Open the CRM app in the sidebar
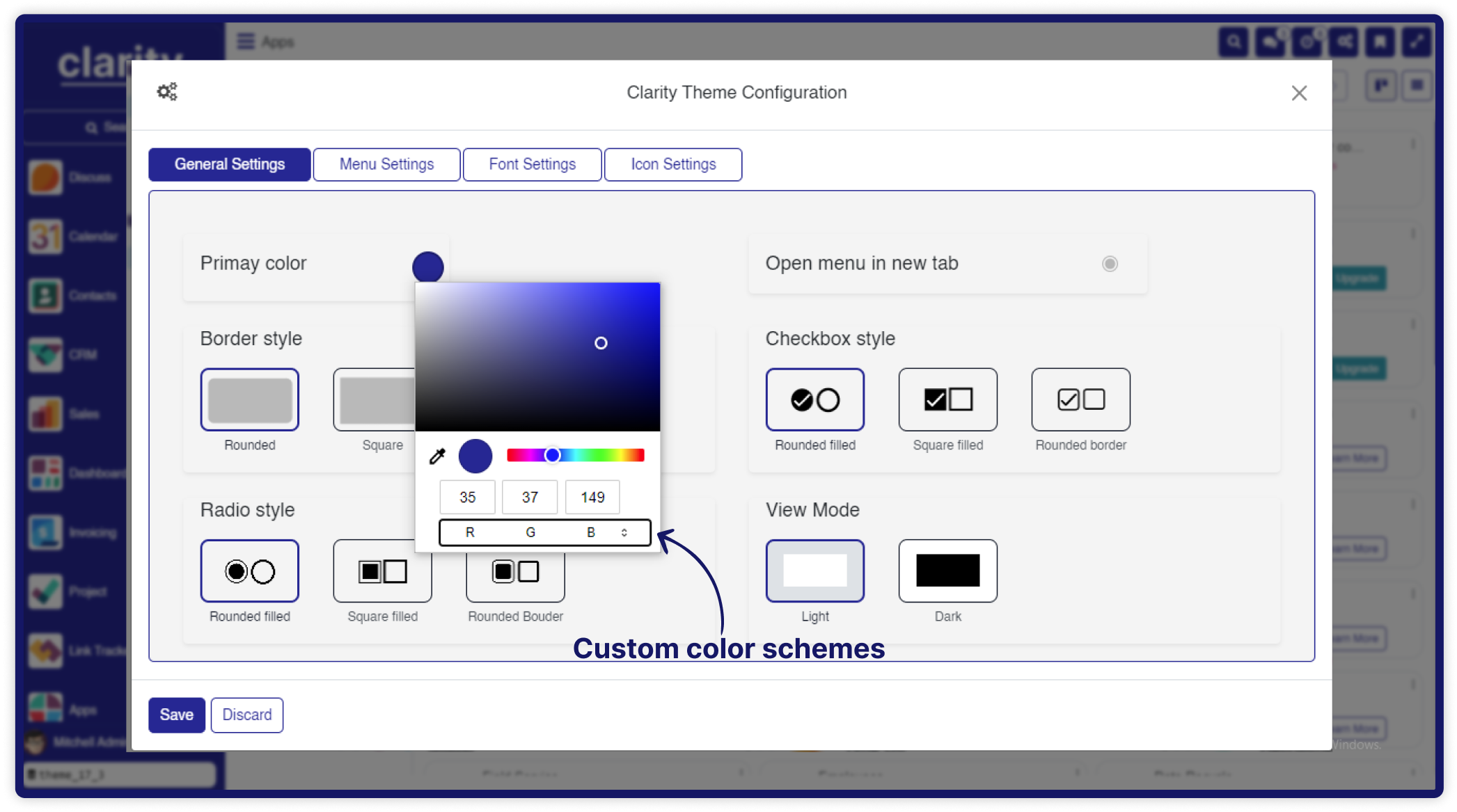 pos(46,355)
